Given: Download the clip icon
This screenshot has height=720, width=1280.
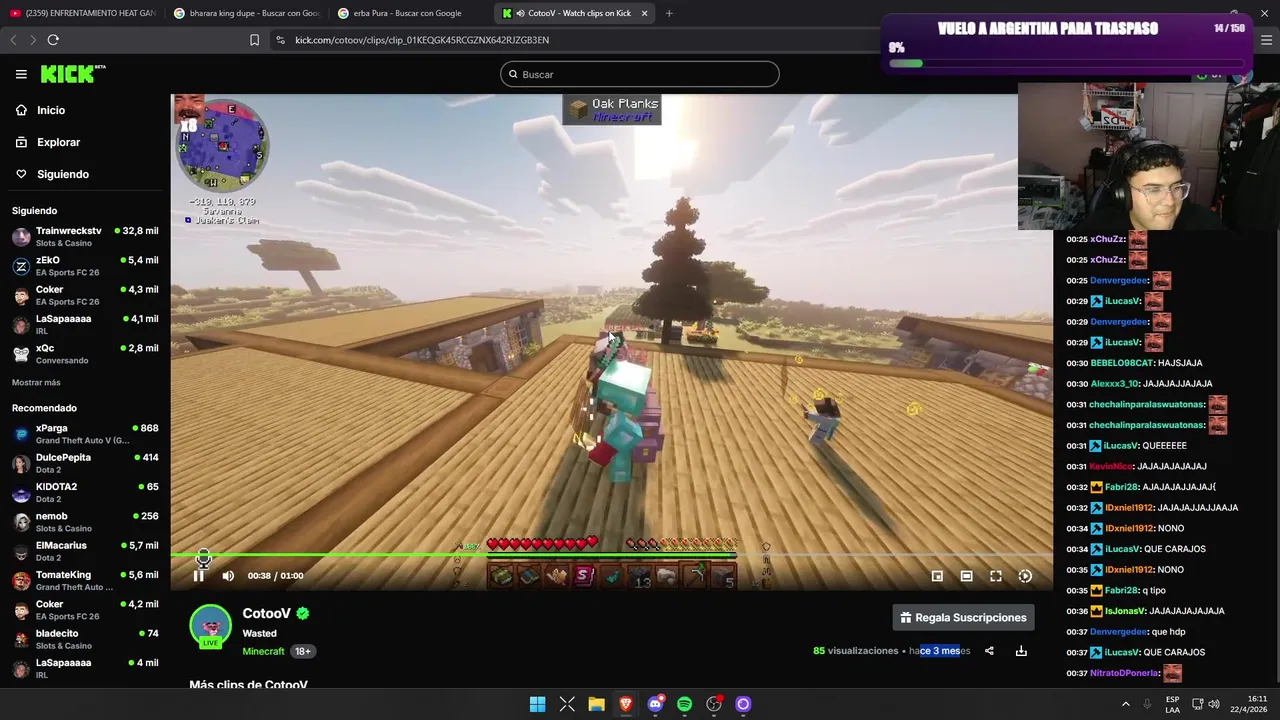Looking at the screenshot, I should 1021,651.
